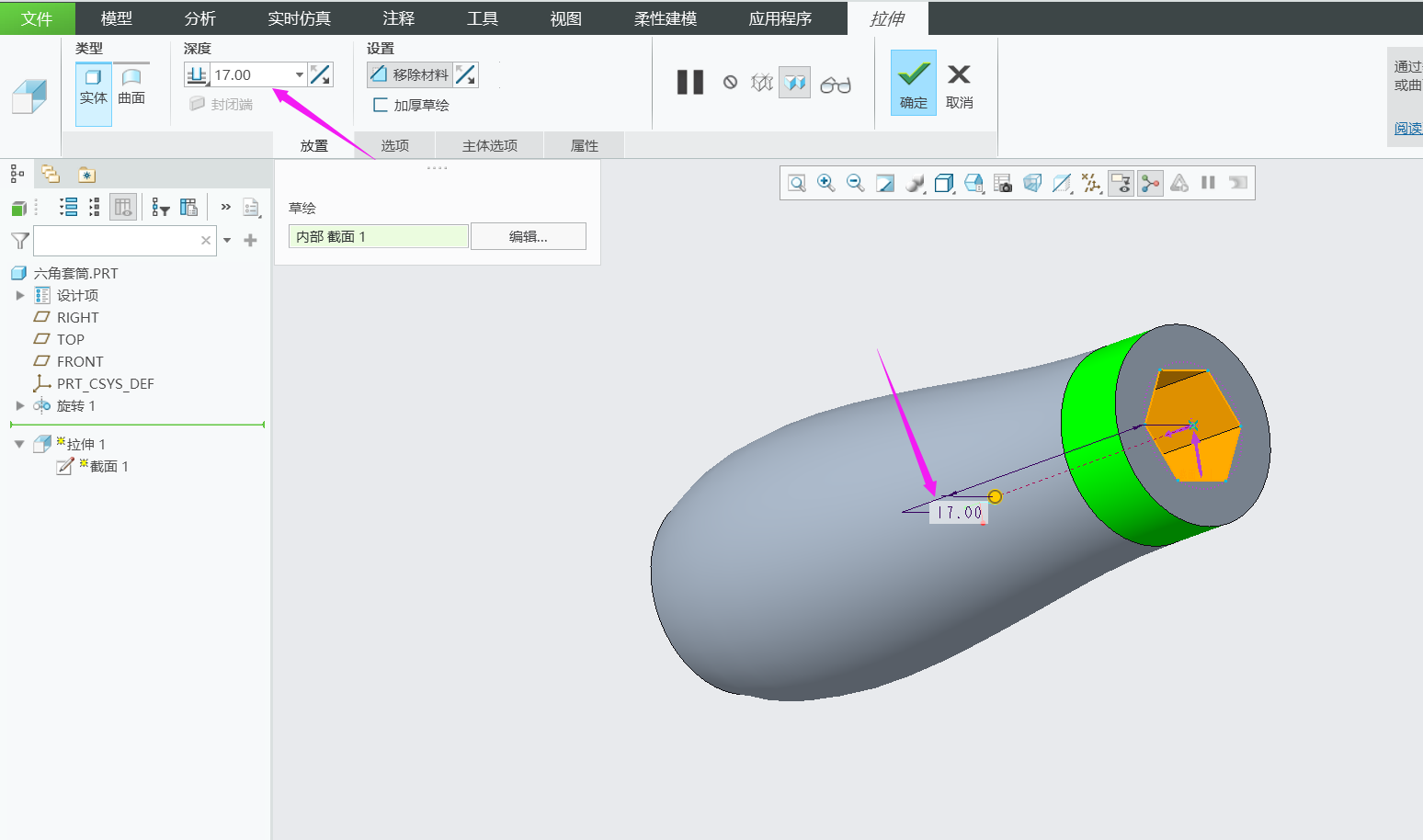Toggle the annotation display icon
Screen dimensions: 1423x840
pyautogui.click(x=1121, y=183)
